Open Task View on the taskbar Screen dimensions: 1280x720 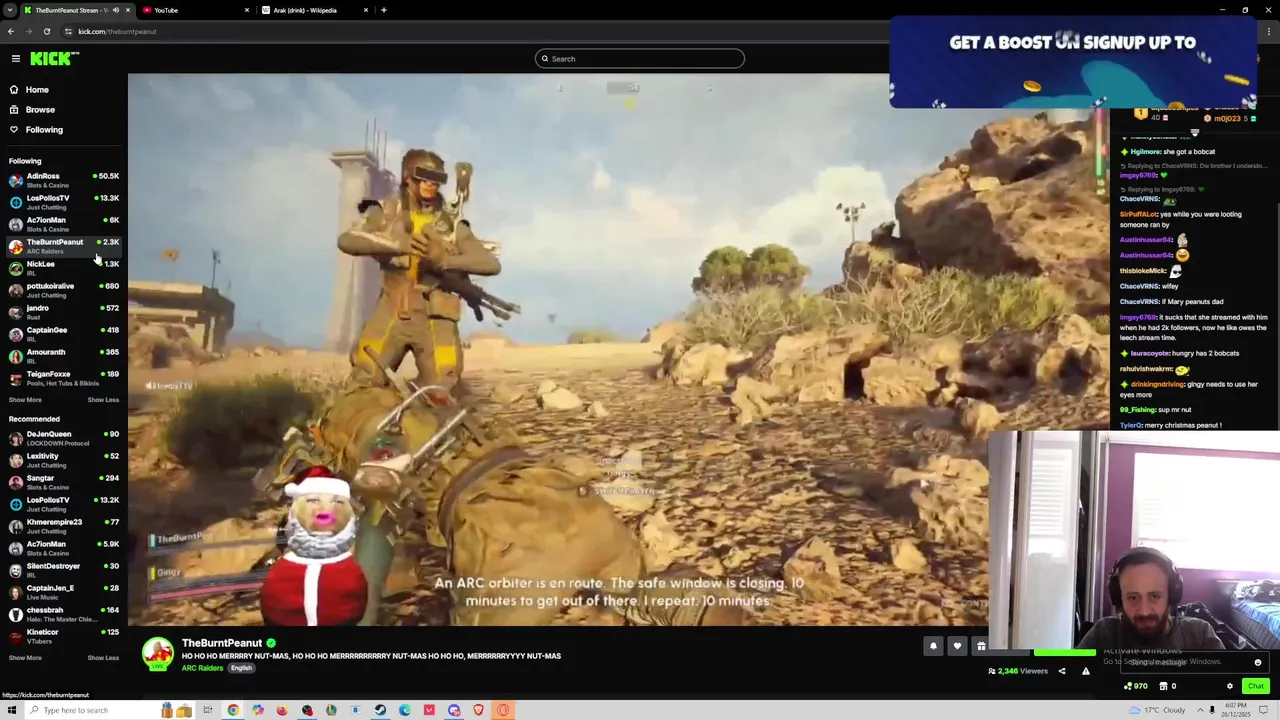[208, 710]
